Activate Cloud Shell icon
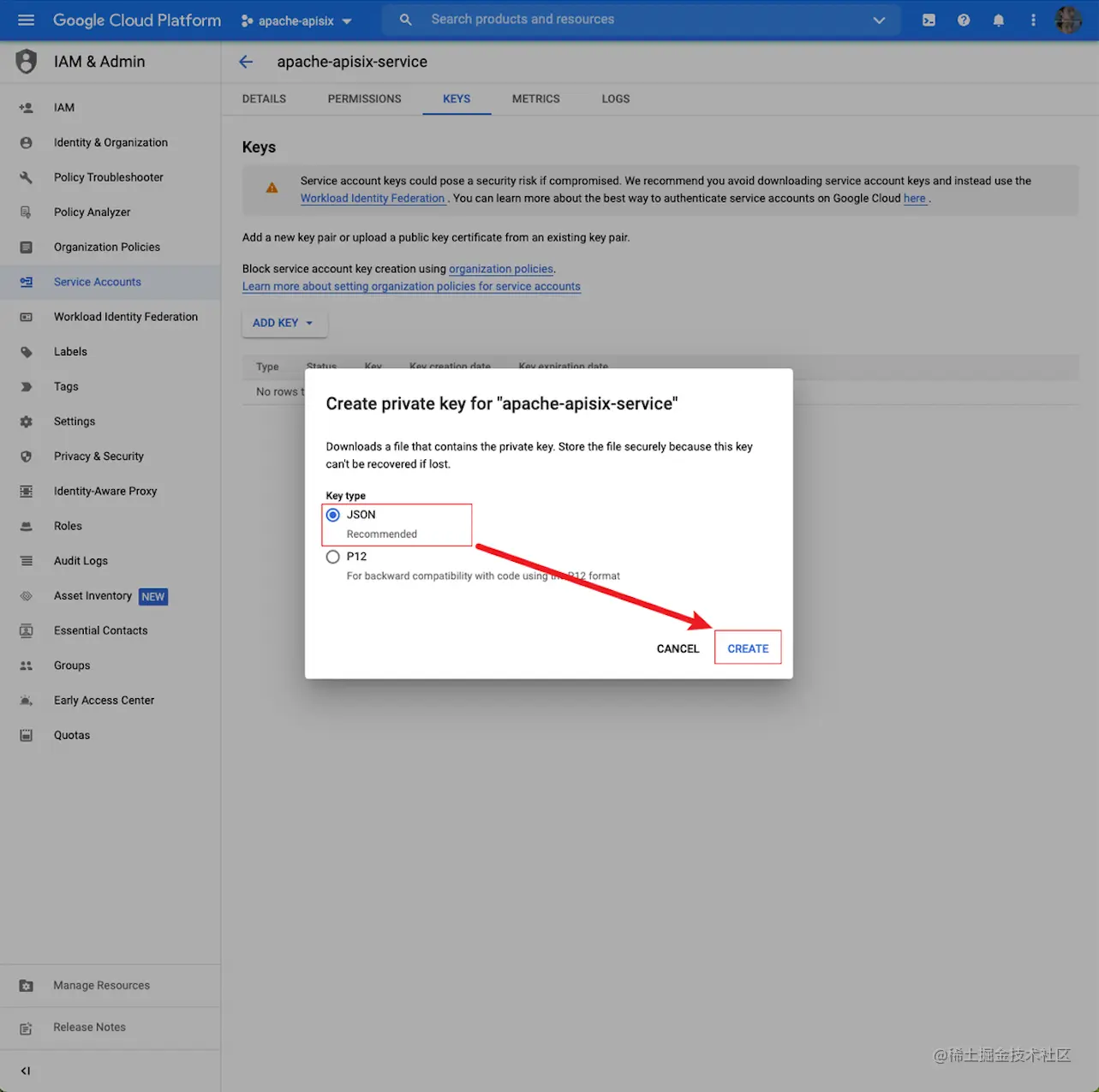 (929, 20)
